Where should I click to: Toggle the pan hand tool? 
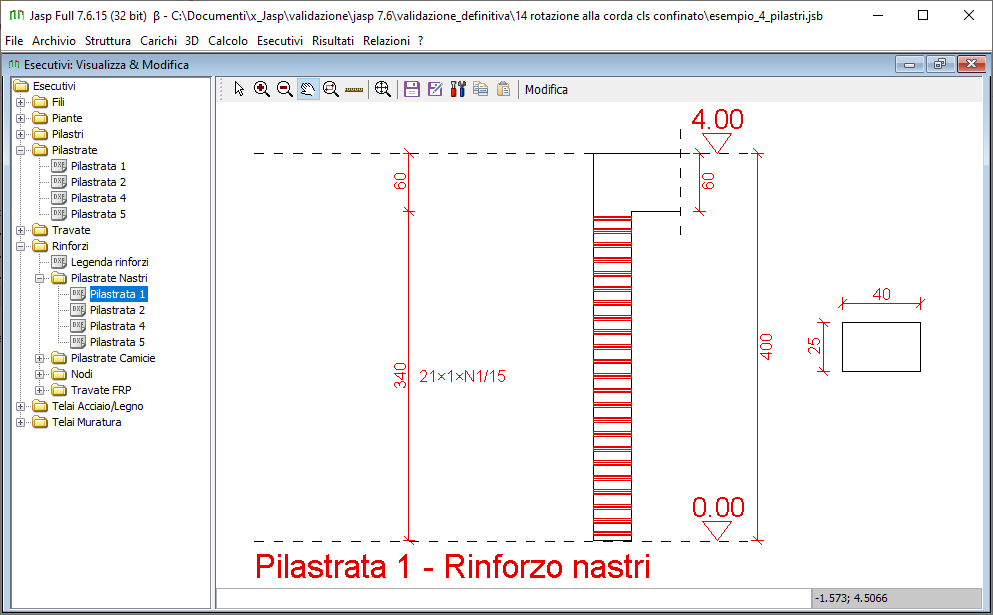[308, 89]
